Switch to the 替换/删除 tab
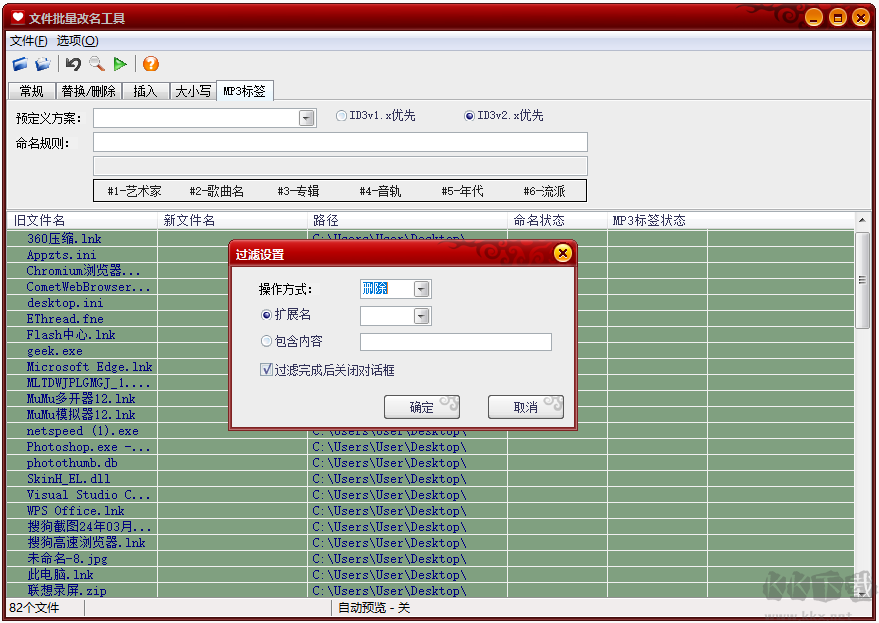This screenshot has width=879, height=623. click(x=88, y=90)
